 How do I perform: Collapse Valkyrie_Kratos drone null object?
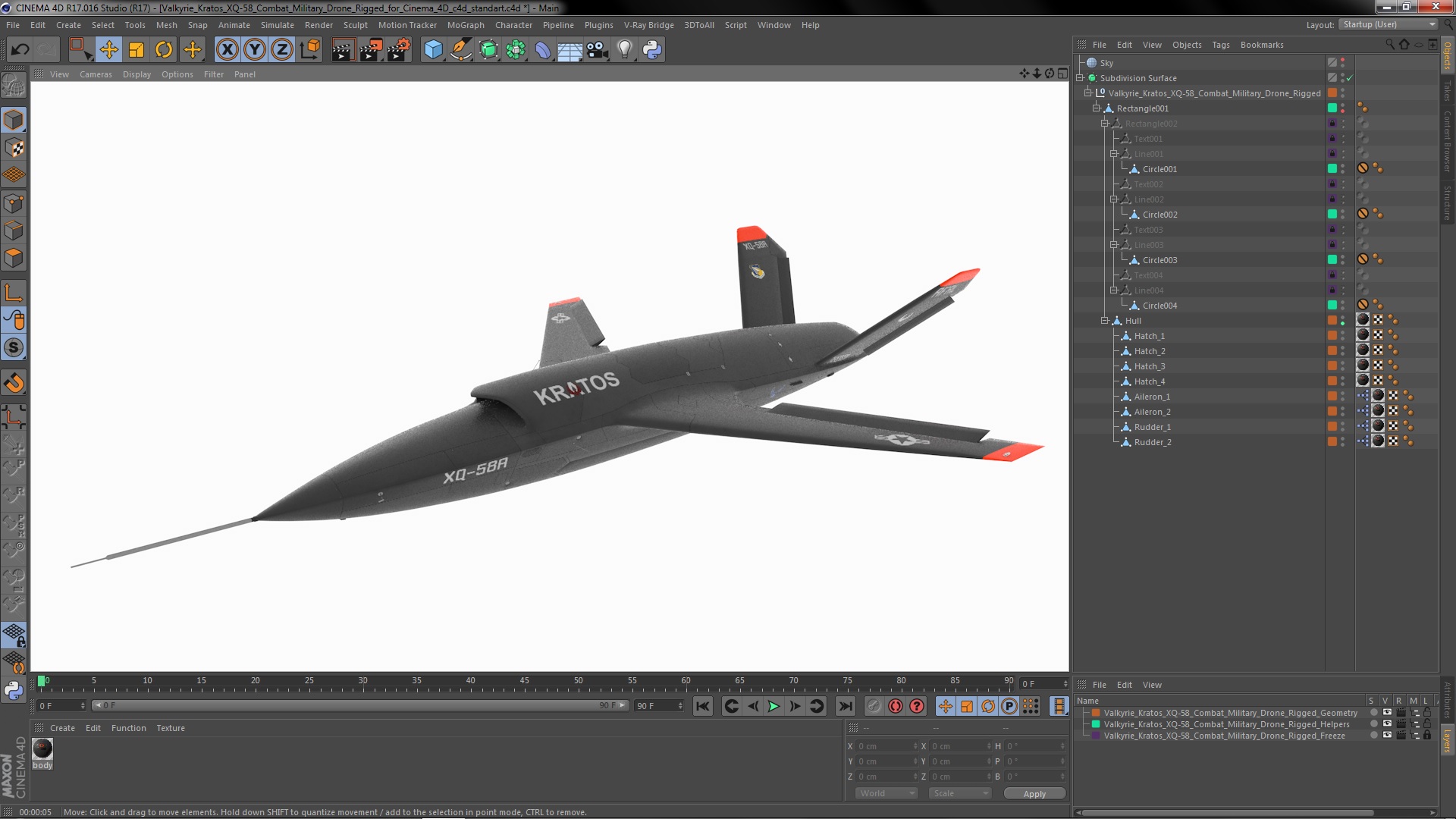tap(1088, 93)
